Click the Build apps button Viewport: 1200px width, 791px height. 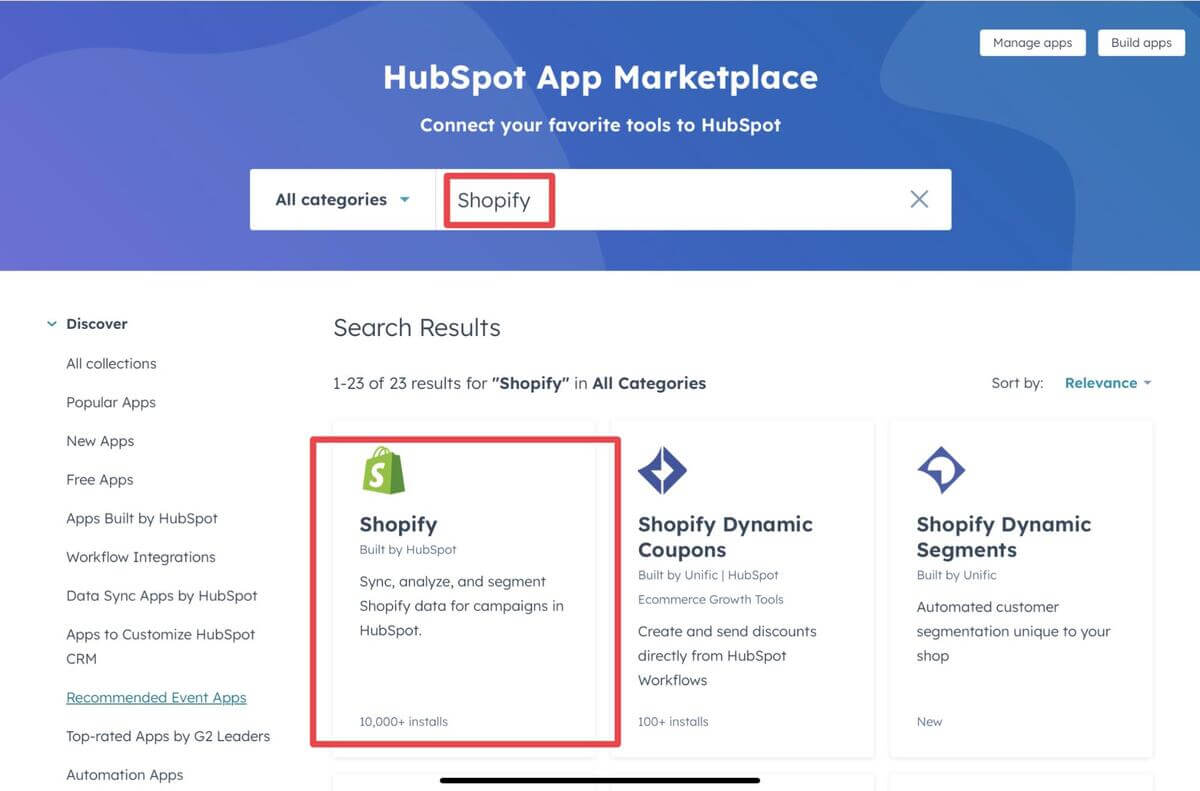click(x=1141, y=43)
